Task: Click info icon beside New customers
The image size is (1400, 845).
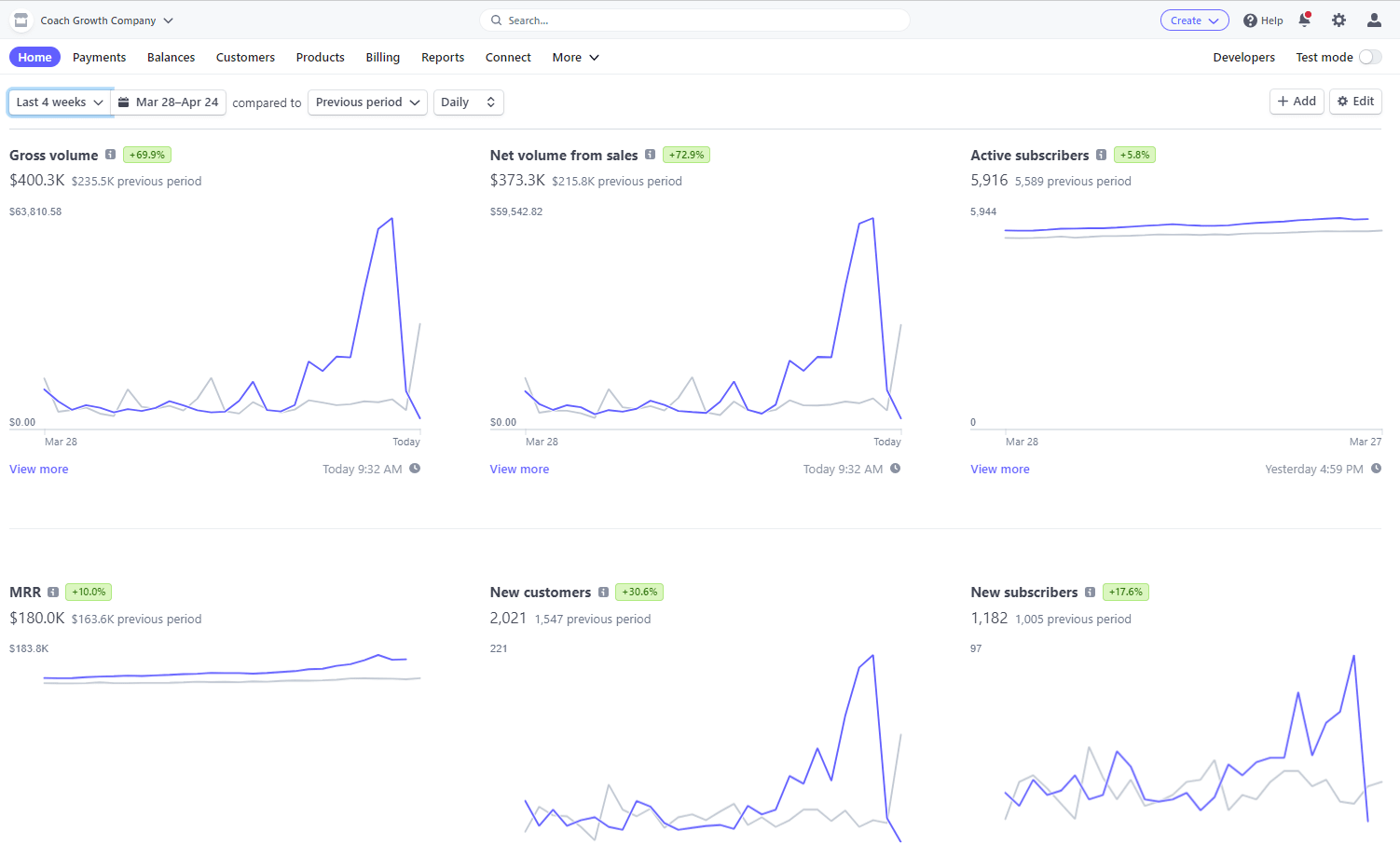Action: 603,593
